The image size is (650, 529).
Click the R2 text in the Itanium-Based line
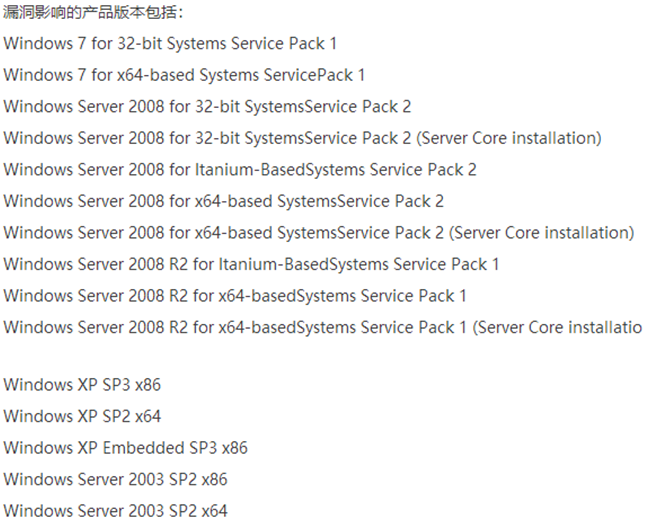click(x=178, y=264)
